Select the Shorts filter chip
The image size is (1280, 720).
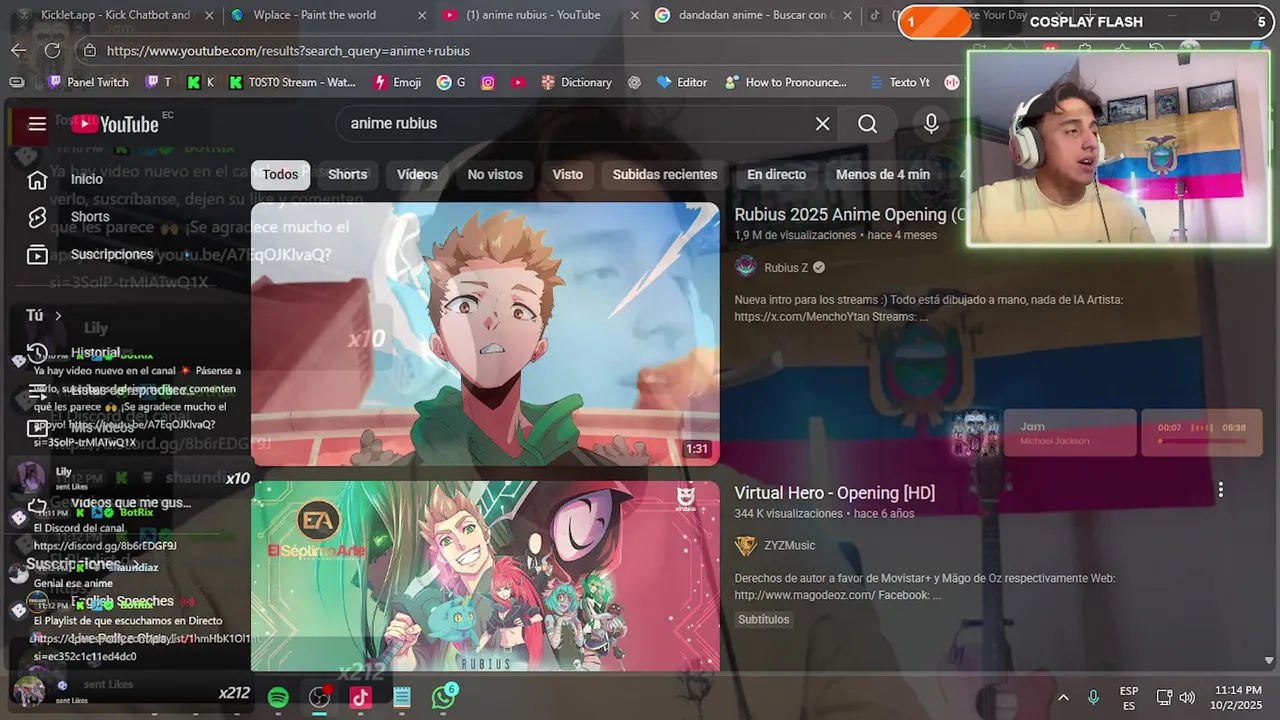pos(348,174)
